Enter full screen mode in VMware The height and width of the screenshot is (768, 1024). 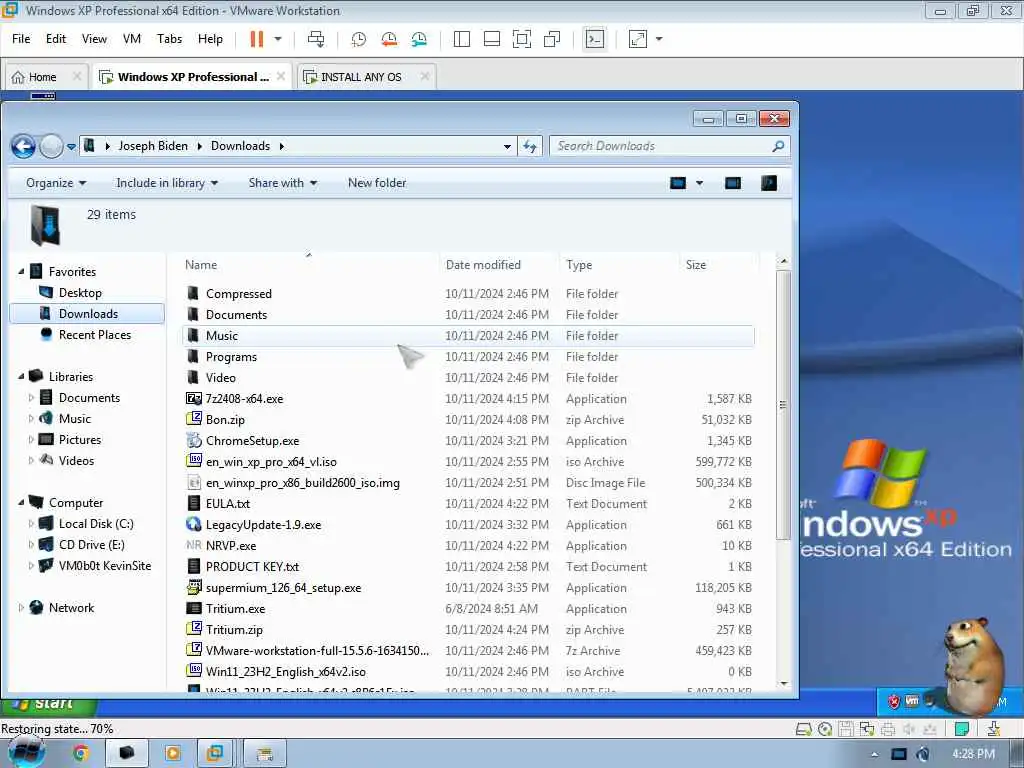[522, 39]
